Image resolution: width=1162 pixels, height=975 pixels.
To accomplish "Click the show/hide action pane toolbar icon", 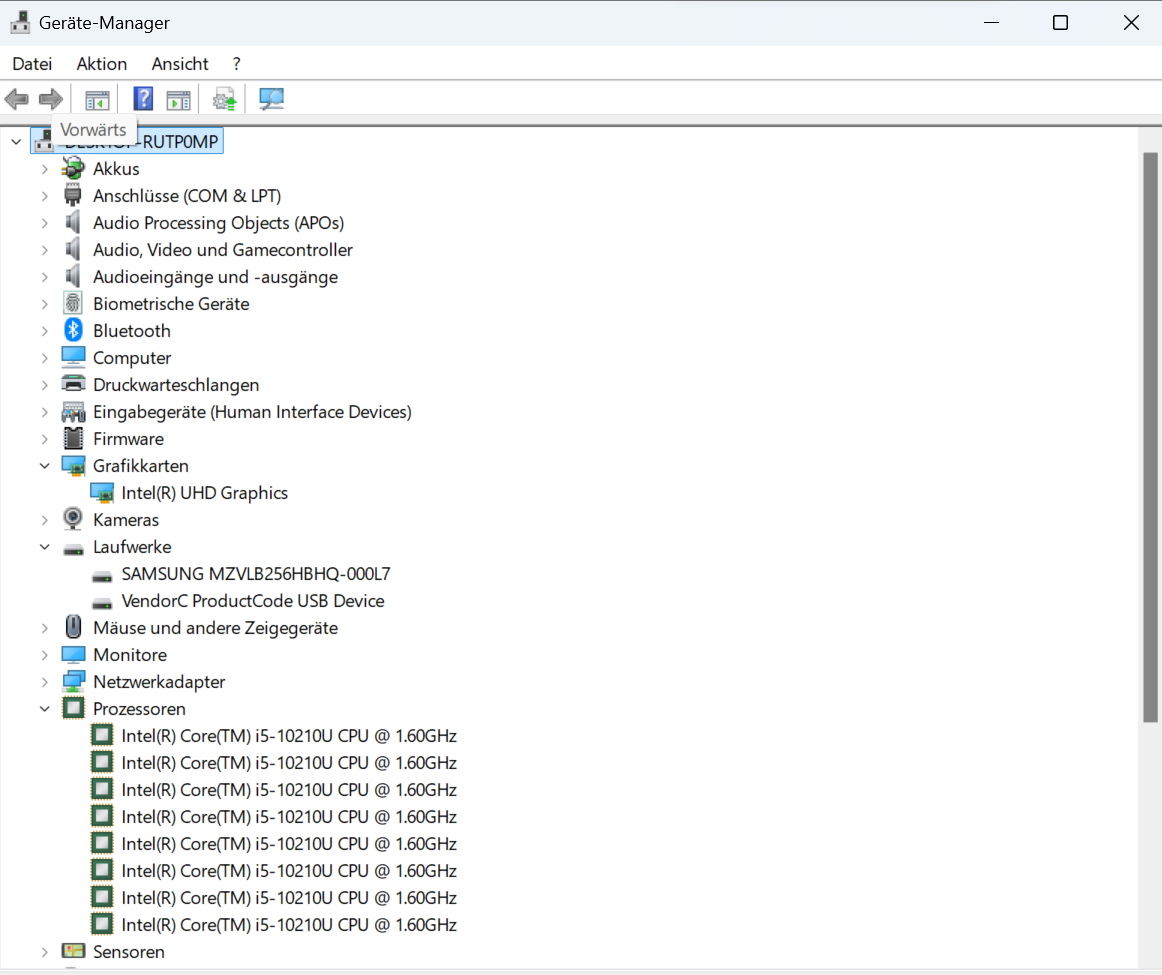I will coord(179,99).
